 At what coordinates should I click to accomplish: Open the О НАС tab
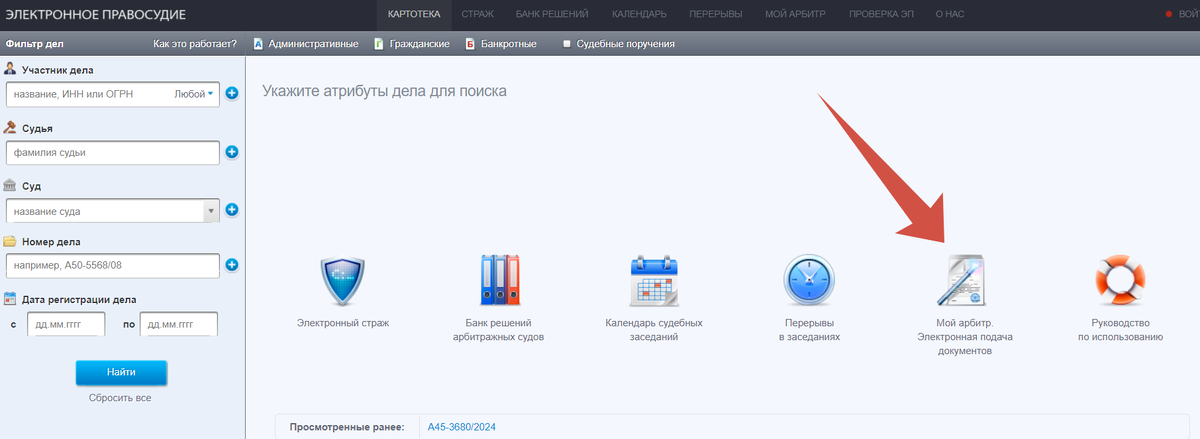(951, 15)
